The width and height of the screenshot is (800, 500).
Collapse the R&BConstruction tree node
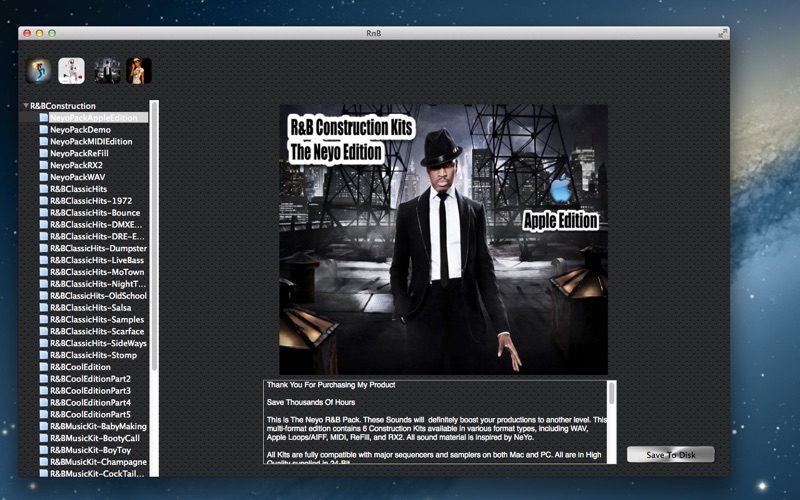point(26,106)
